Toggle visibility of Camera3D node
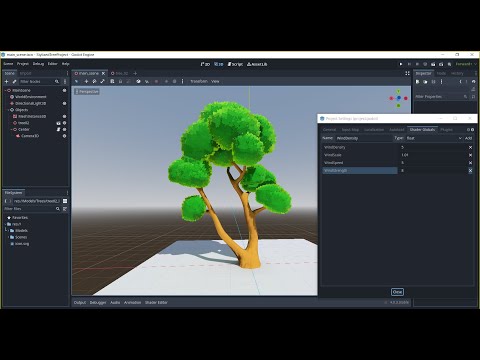Image resolution: width=480 pixels, height=360 pixels. [x=64, y=136]
